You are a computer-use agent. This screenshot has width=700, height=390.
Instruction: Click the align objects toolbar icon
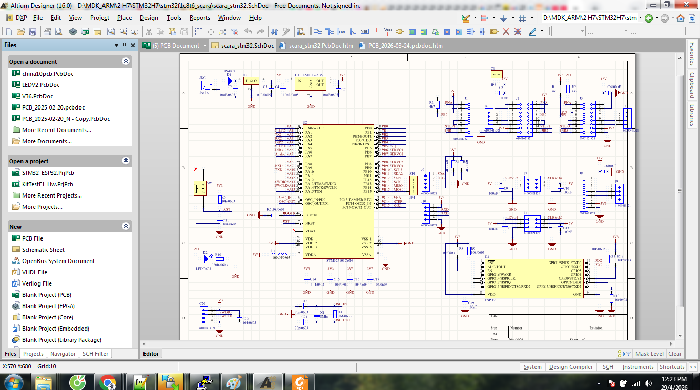[484, 18]
